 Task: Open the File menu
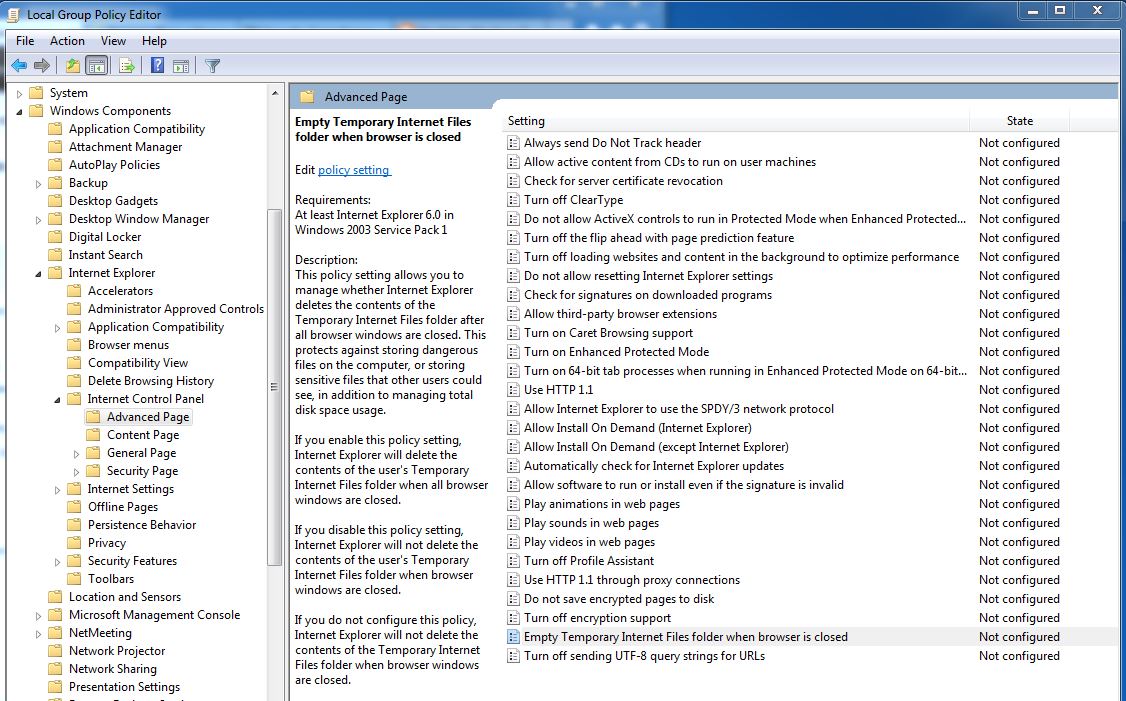pos(25,41)
